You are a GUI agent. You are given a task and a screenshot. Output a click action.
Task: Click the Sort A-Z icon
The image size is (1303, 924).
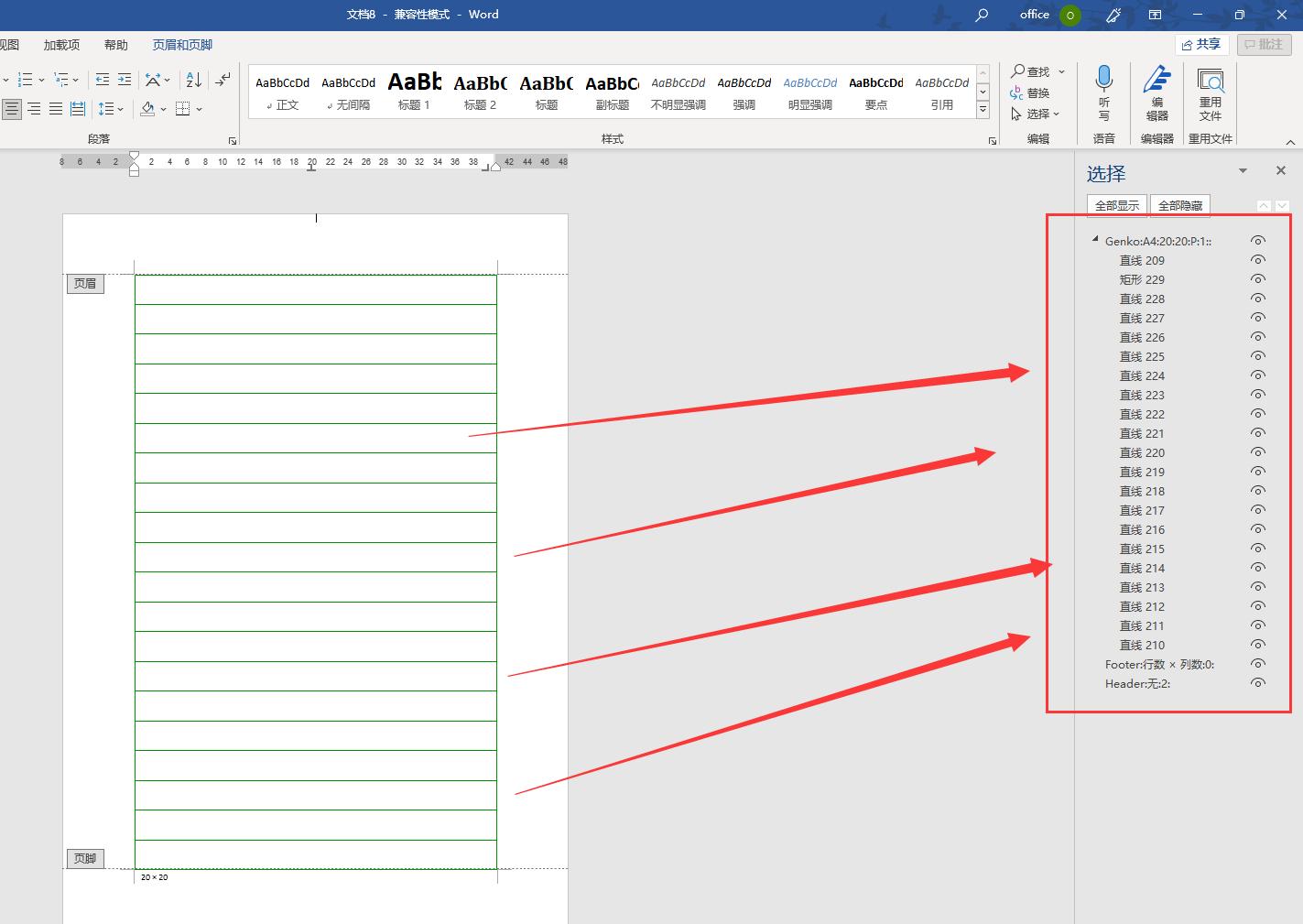click(193, 80)
